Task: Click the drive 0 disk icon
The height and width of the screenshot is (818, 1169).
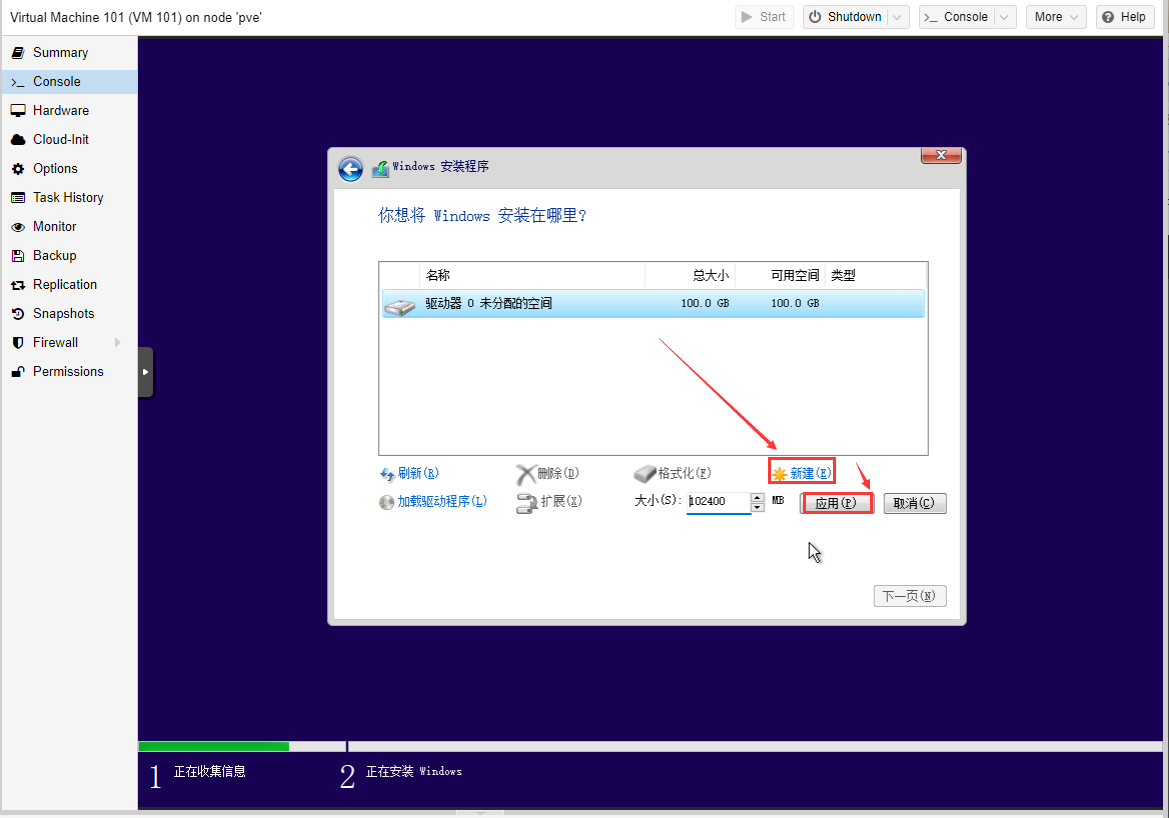Action: [400, 306]
